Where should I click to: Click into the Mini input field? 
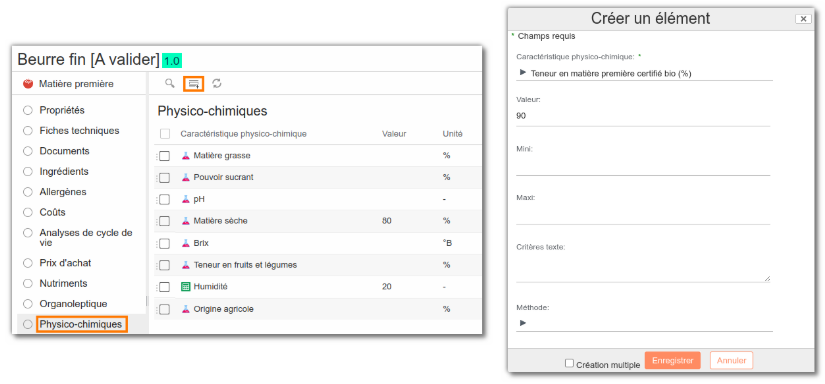[643, 167]
